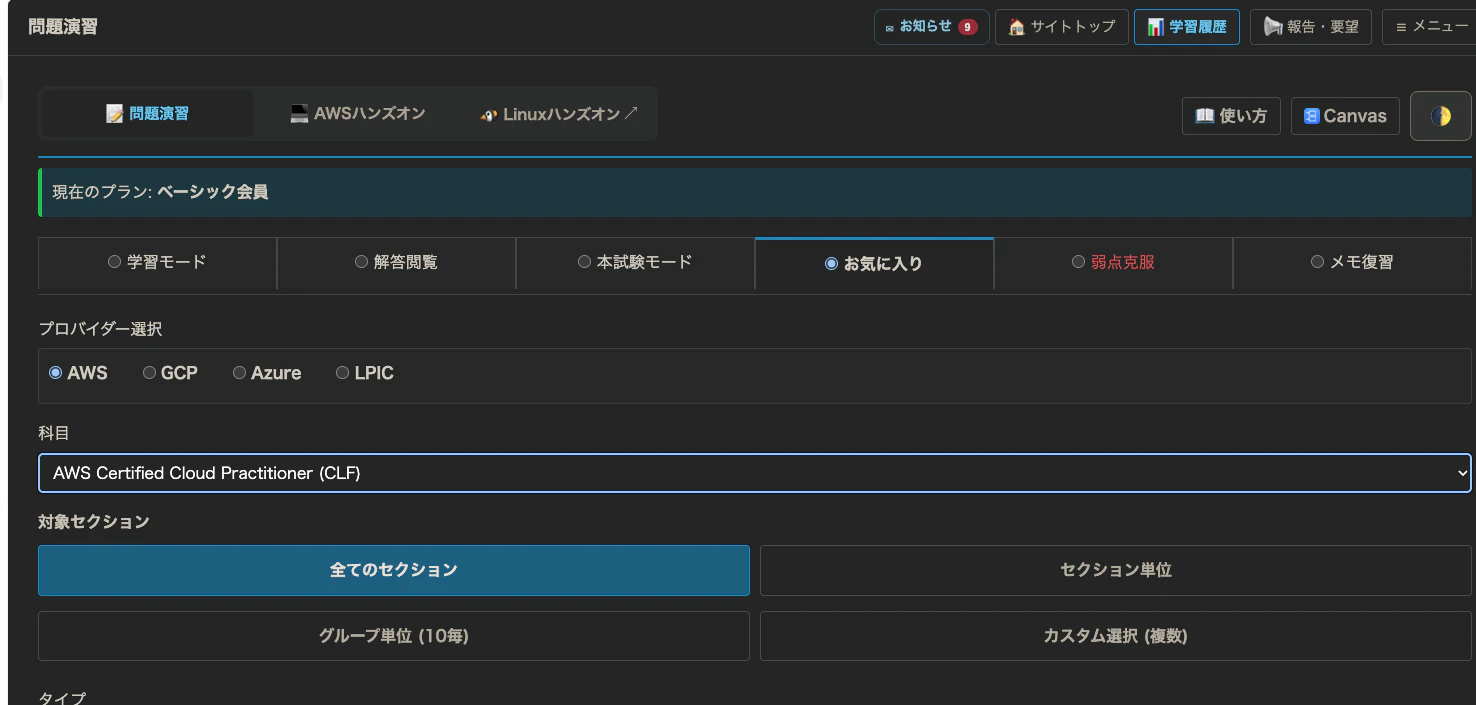Open the メニュー hamburger menu
This screenshot has width=1476, height=705.
tap(1431, 27)
